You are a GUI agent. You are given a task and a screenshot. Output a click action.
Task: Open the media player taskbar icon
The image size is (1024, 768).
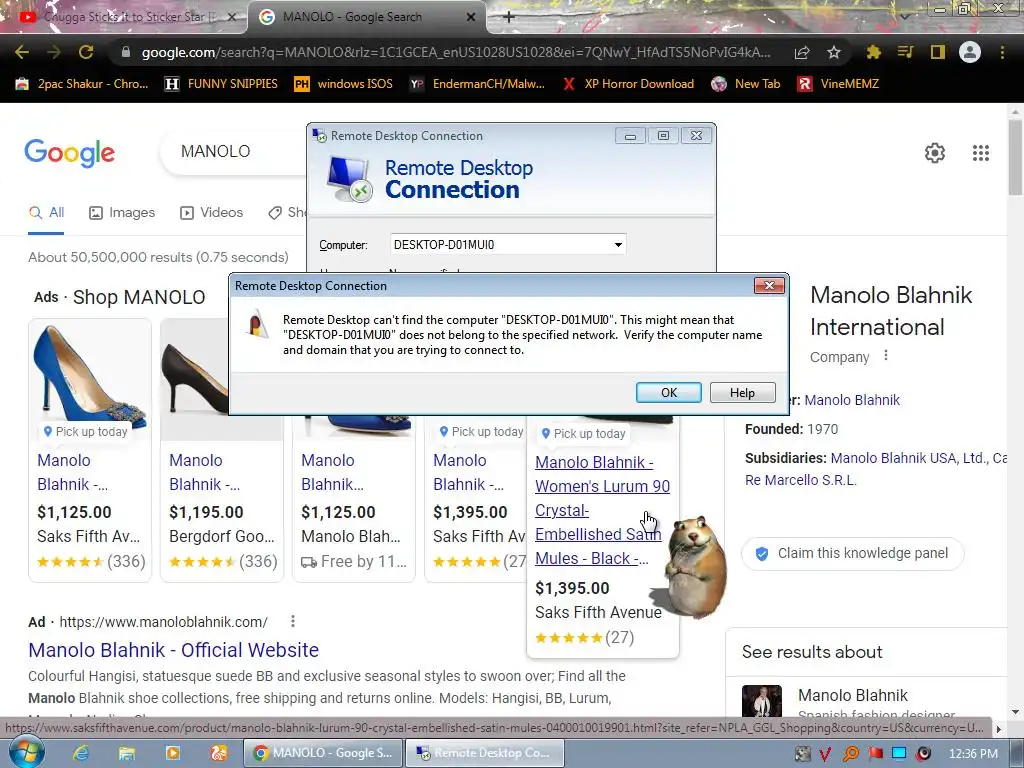pyautogui.click(x=172, y=754)
